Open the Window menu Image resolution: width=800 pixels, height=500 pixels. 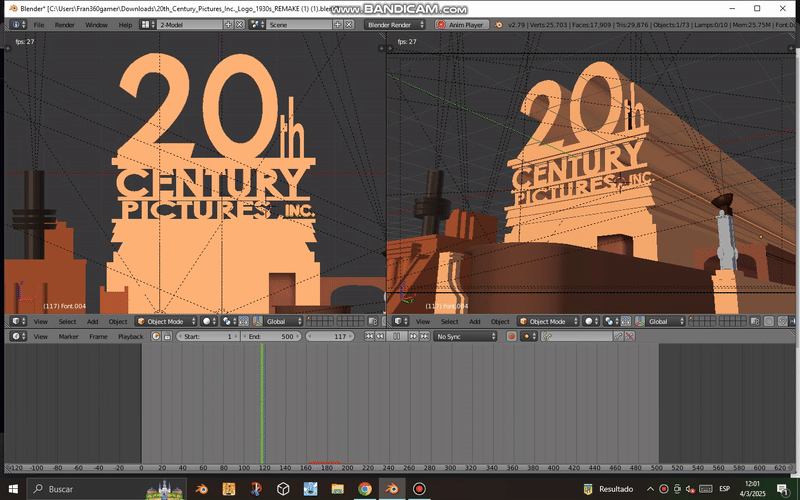pos(96,24)
